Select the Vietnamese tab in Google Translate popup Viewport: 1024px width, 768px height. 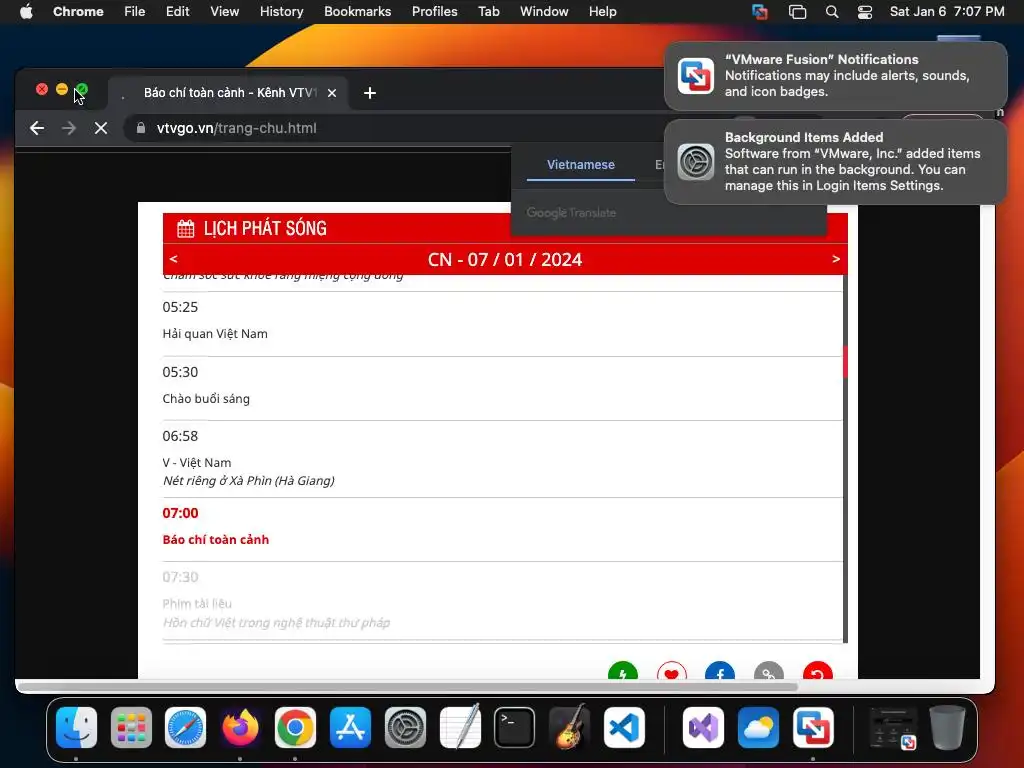point(581,165)
